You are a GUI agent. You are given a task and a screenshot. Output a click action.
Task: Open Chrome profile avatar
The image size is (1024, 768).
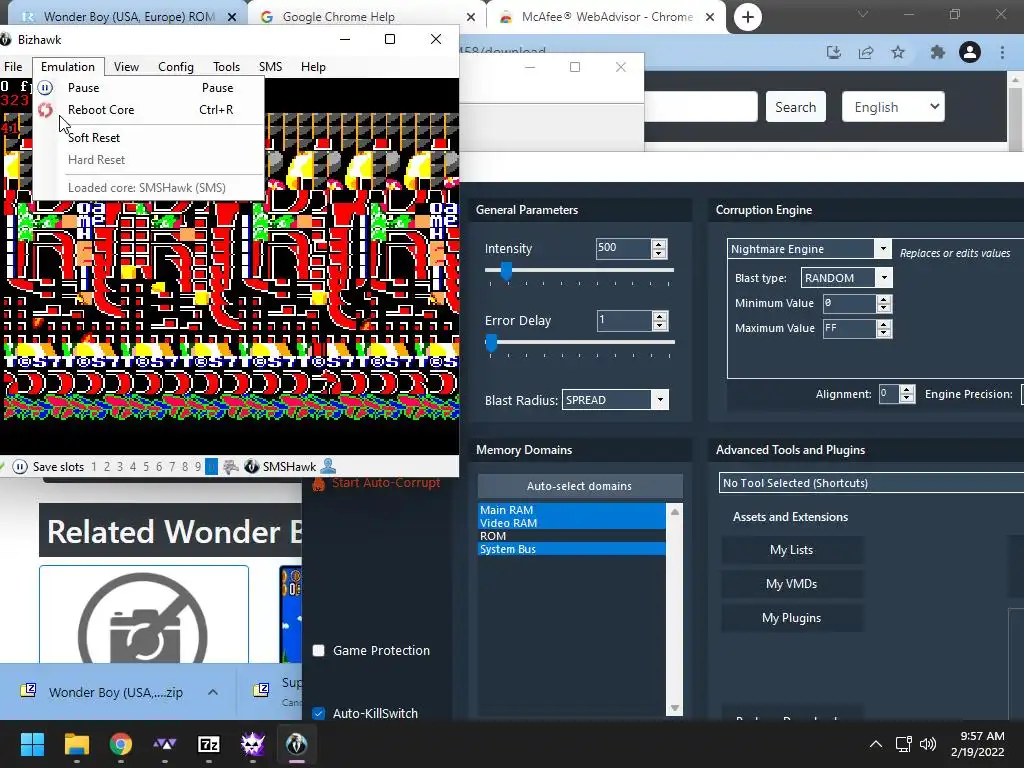tap(970, 52)
